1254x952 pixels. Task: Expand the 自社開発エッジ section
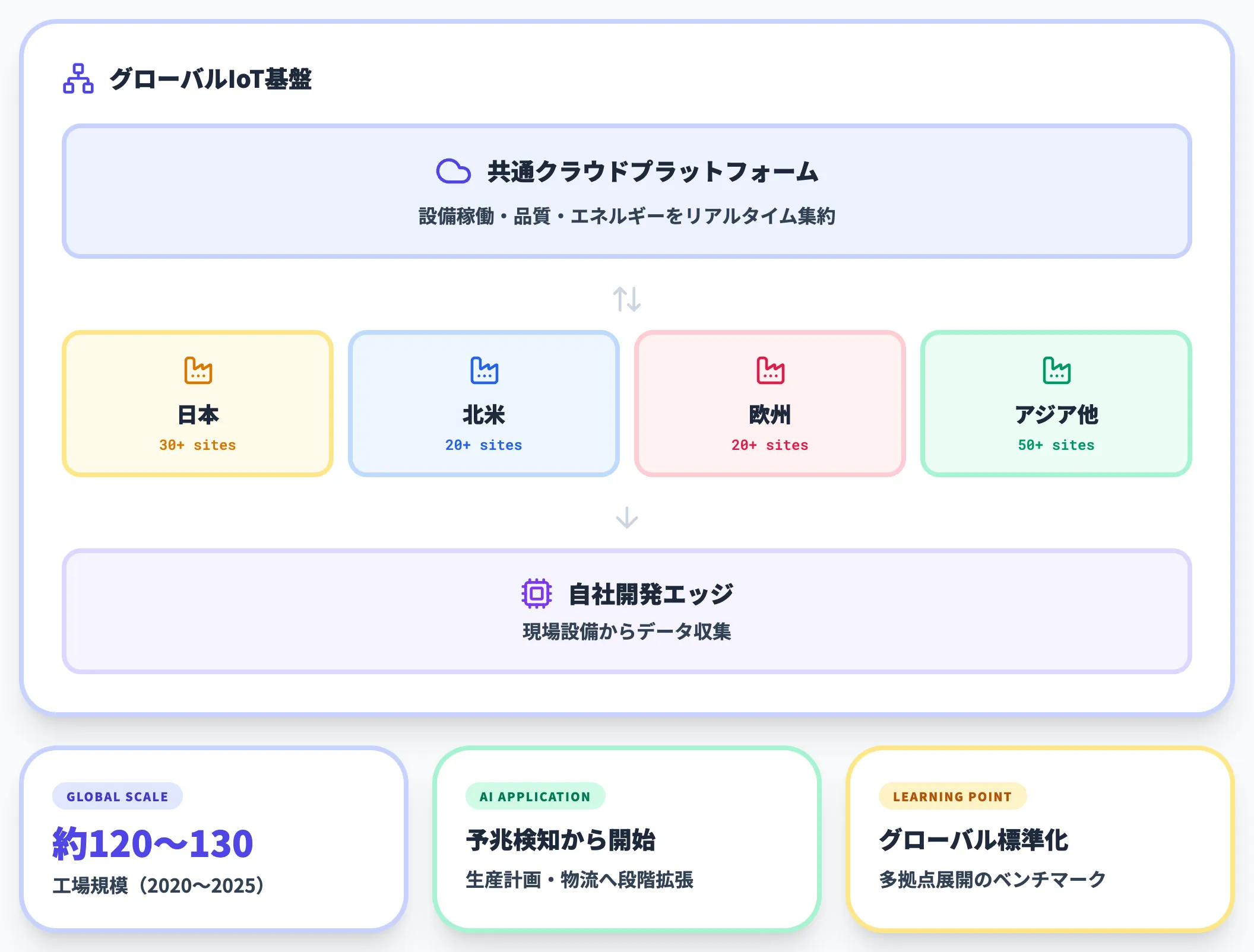pos(626,610)
